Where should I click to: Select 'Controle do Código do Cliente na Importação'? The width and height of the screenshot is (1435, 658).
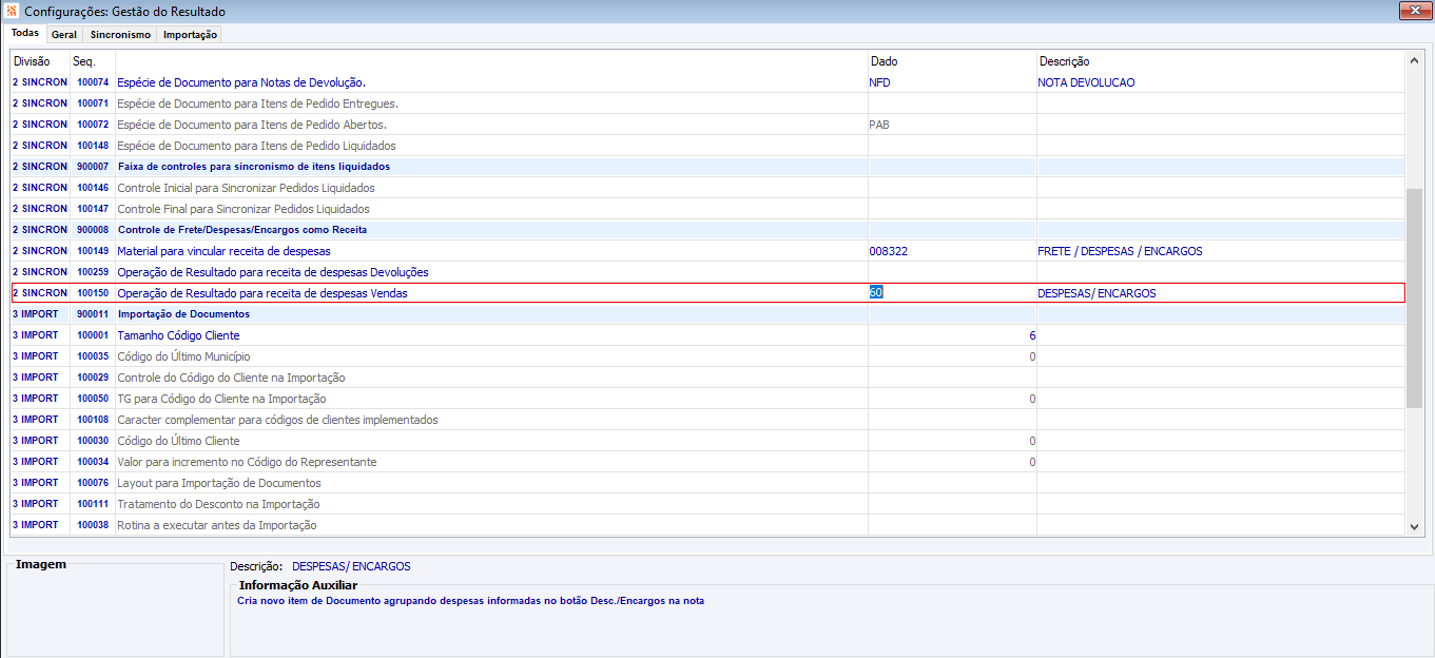707,377
